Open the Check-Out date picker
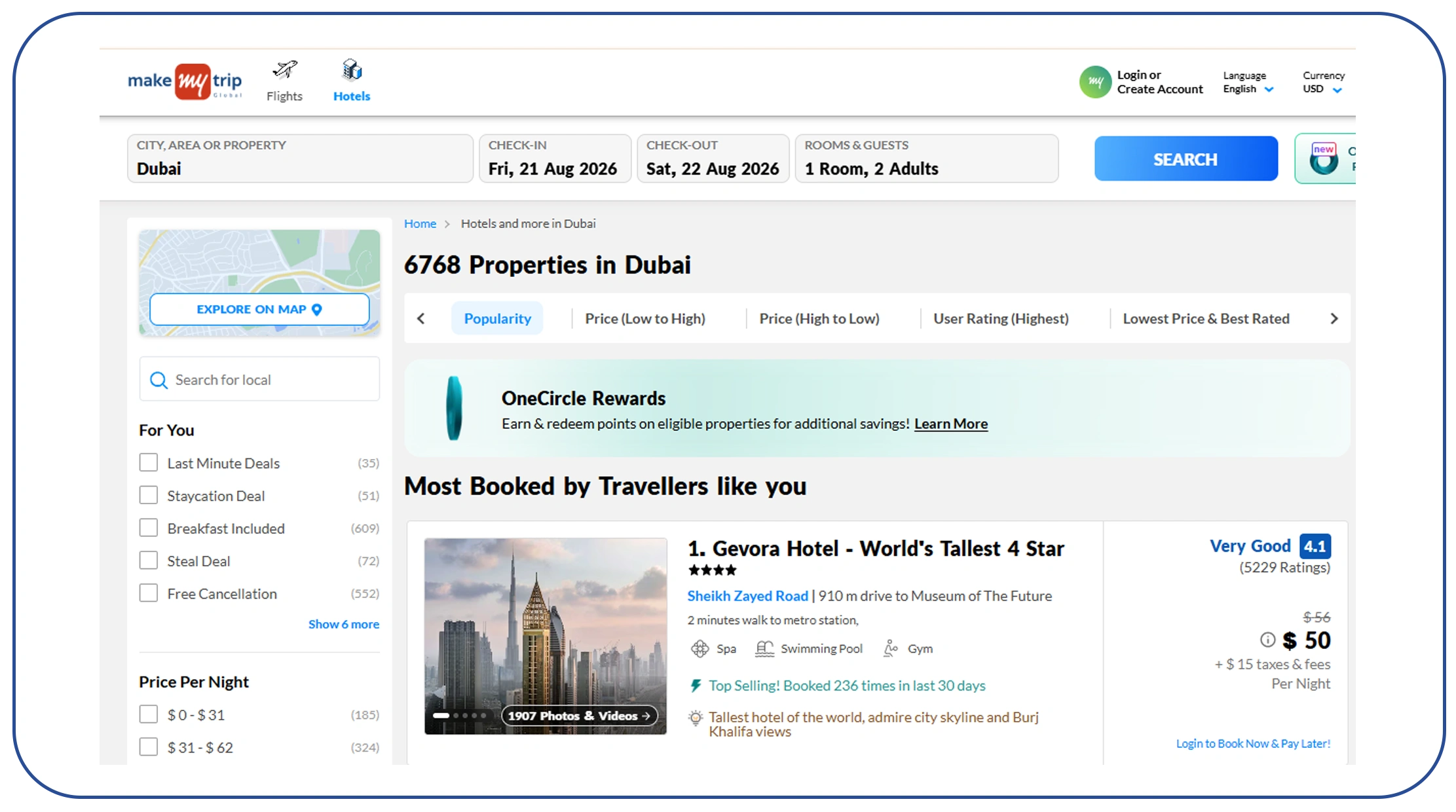Image resolution: width=1456 pixels, height=812 pixels. (713, 158)
